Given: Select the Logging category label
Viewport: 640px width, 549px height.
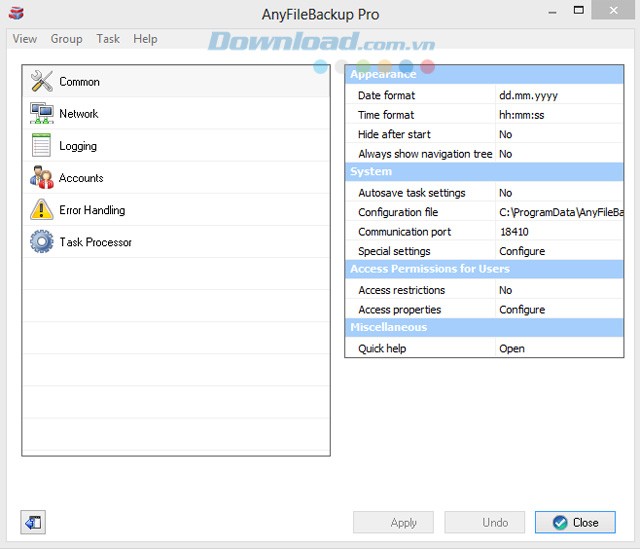Looking at the screenshot, I should 78,146.
